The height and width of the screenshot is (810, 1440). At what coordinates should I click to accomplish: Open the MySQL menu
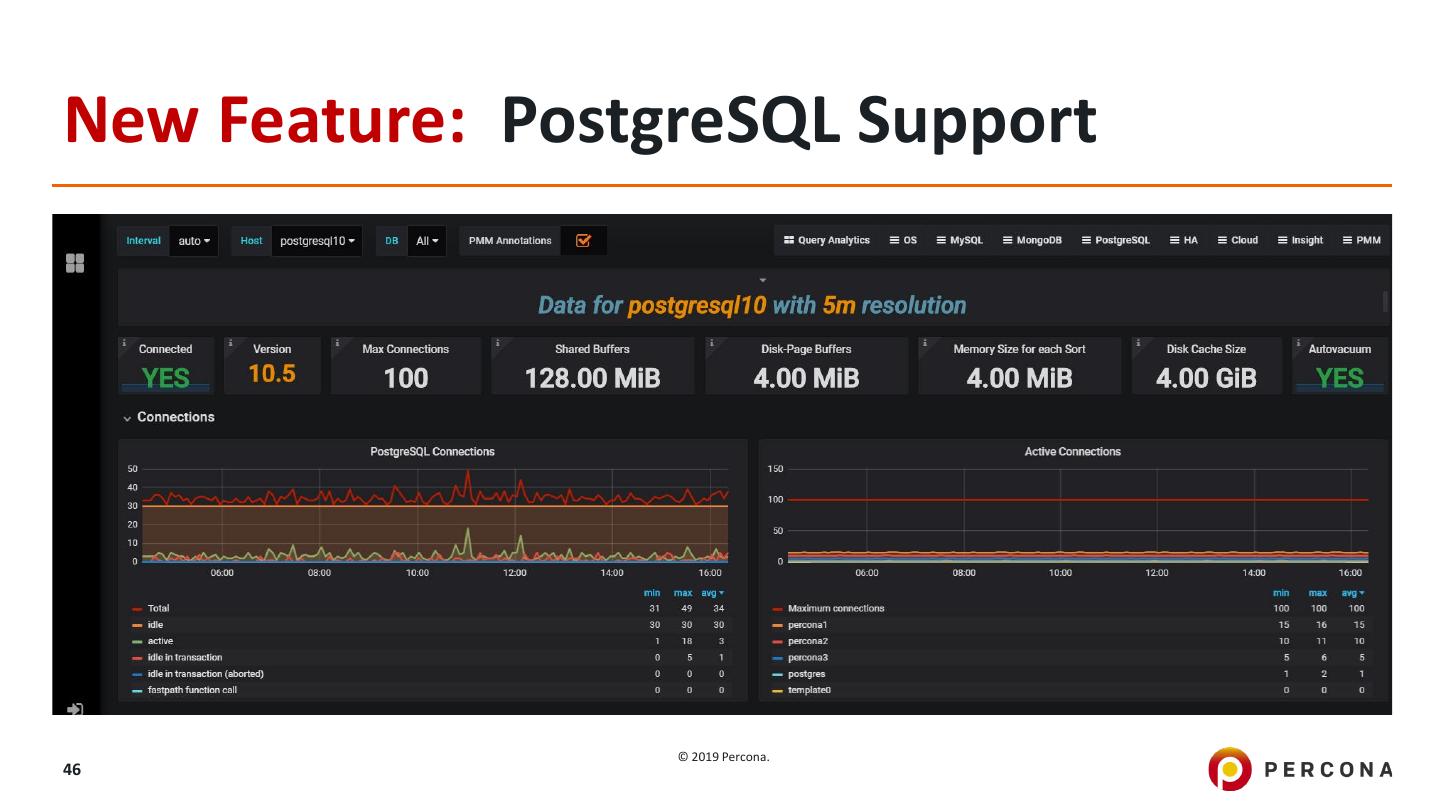coord(959,240)
